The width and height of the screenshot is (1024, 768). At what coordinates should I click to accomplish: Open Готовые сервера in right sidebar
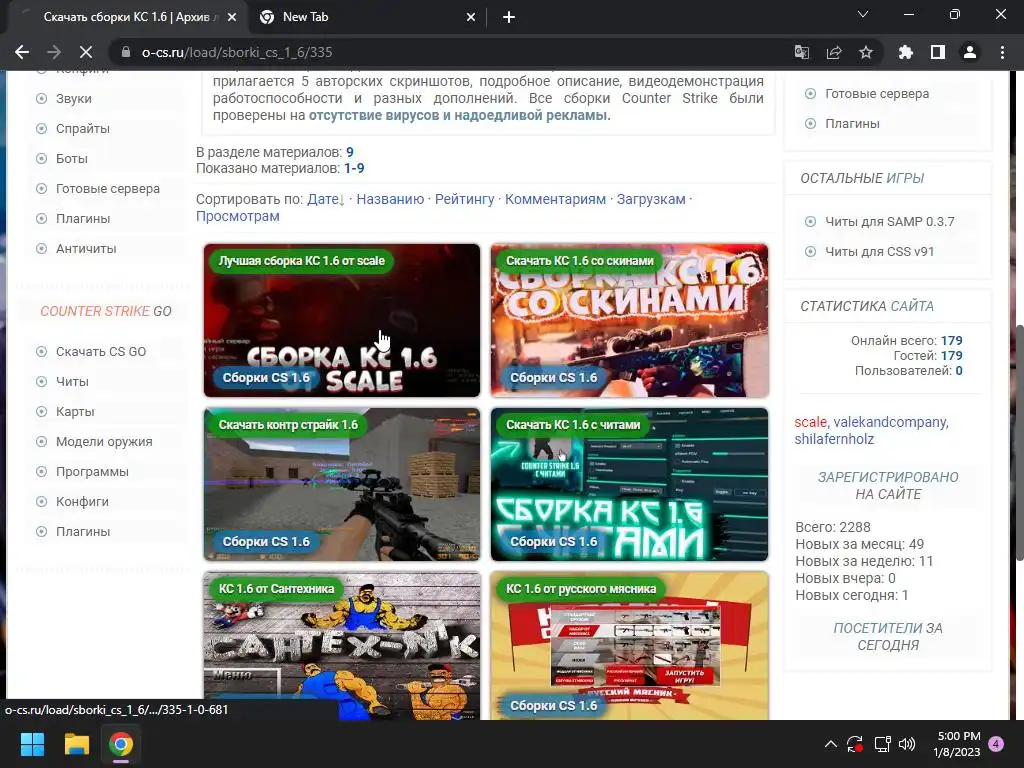coord(877,94)
